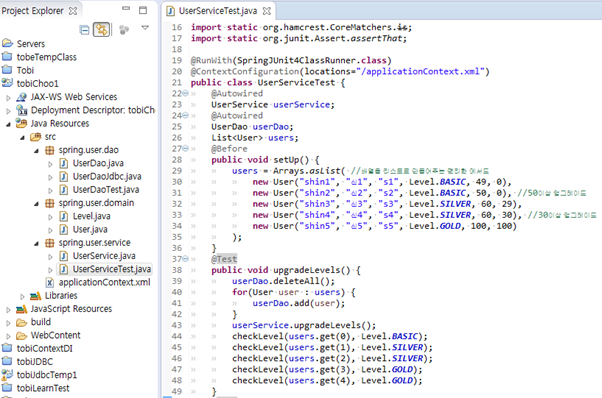Collapse the Java Resources node
The height and width of the screenshot is (398, 602).
pos(8,124)
